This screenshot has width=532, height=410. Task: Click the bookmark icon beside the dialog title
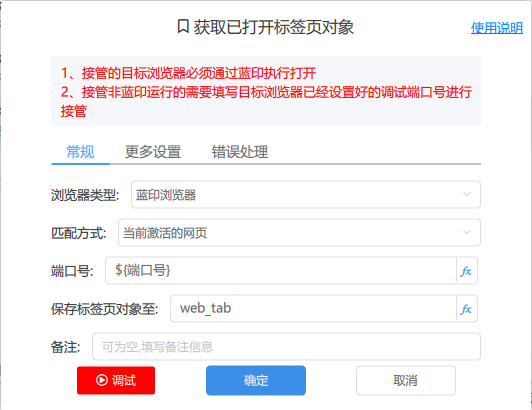tap(183, 27)
